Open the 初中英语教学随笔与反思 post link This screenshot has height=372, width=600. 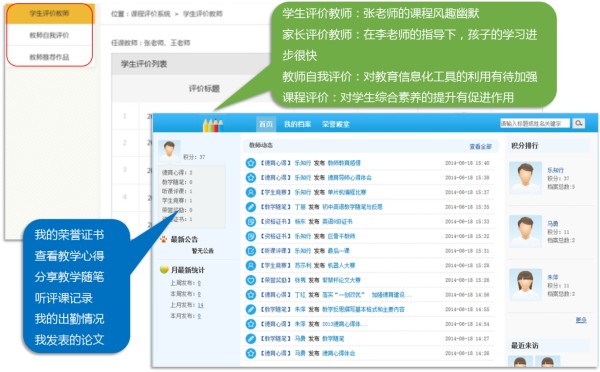(x=352, y=207)
